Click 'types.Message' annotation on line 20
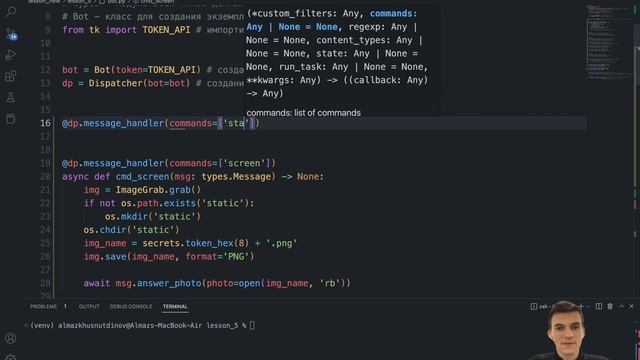The height and width of the screenshot is (360, 640). (236, 177)
